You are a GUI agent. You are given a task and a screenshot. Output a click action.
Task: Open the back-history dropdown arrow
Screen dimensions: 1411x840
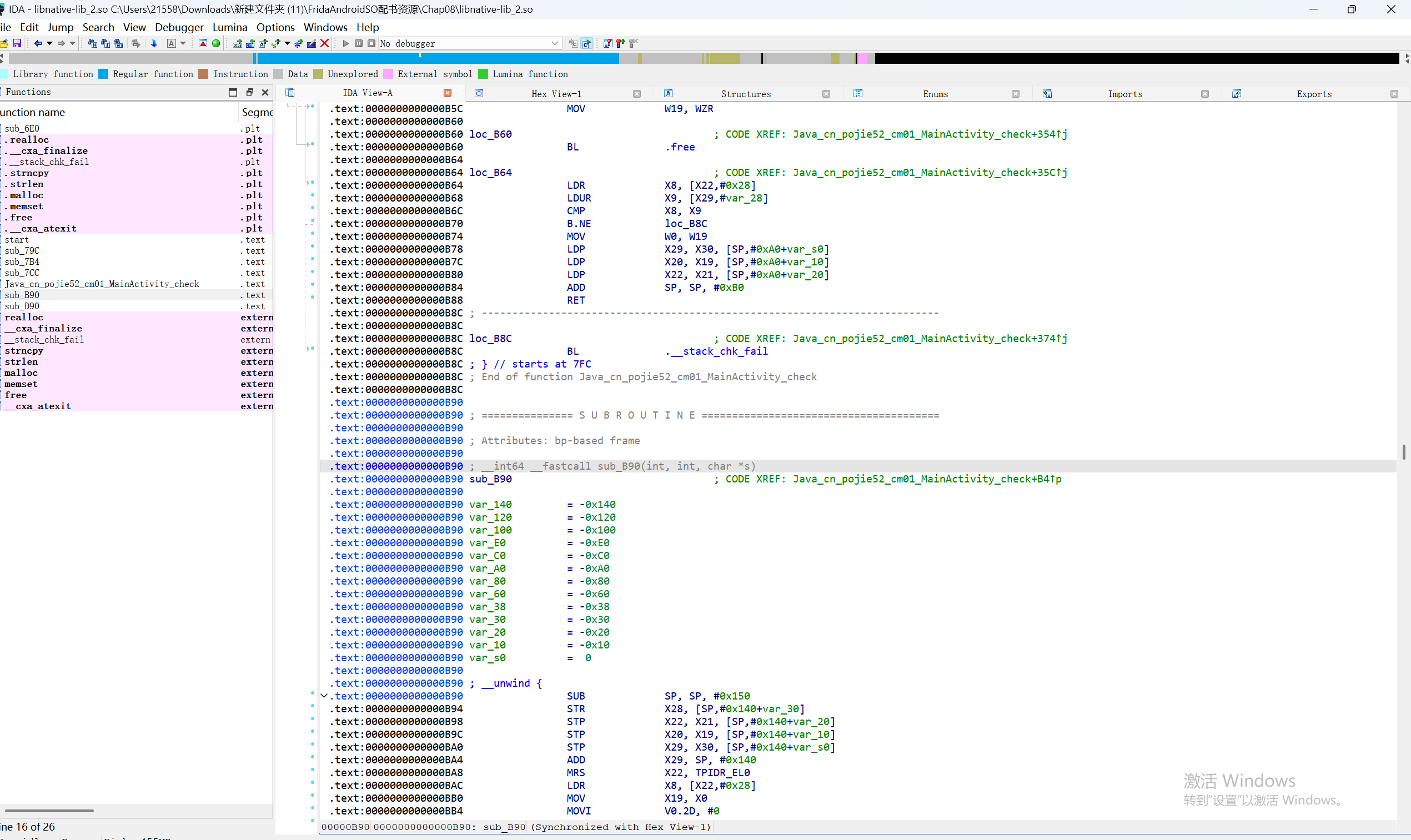click(x=50, y=43)
